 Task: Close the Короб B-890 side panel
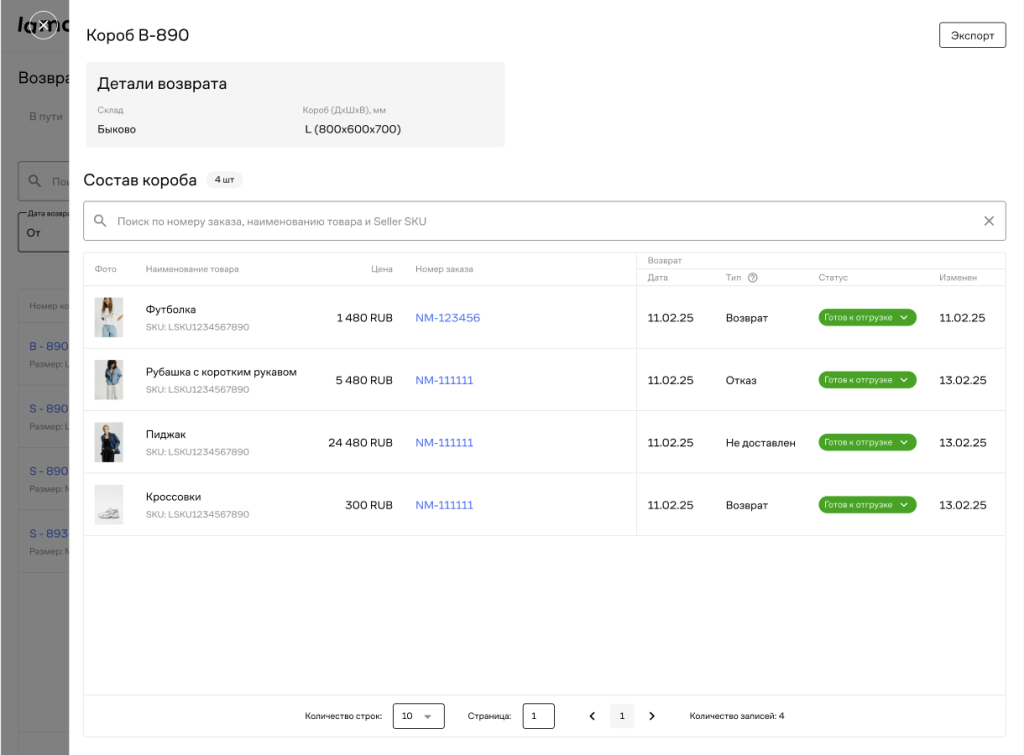coord(42,24)
